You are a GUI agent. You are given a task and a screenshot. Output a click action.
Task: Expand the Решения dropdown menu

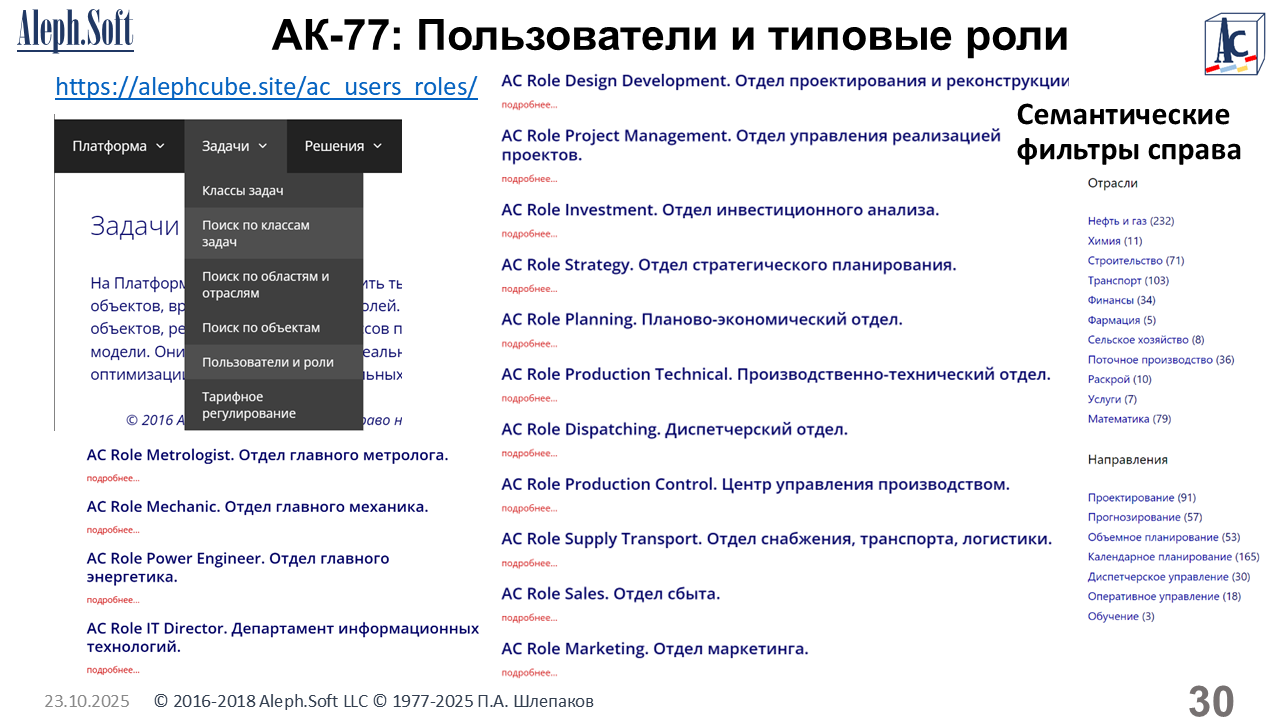point(343,146)
